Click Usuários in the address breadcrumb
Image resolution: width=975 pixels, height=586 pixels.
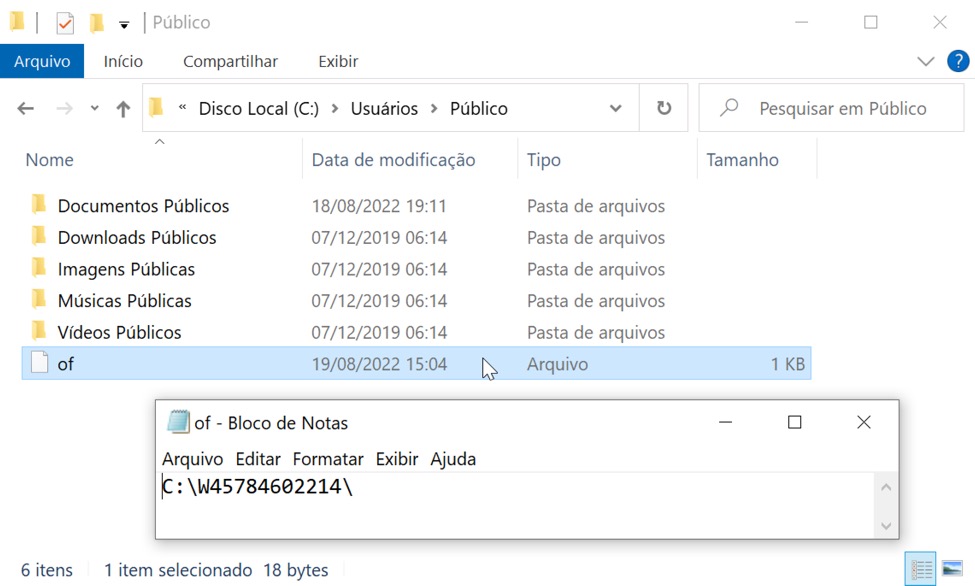(x=384, y=109)
